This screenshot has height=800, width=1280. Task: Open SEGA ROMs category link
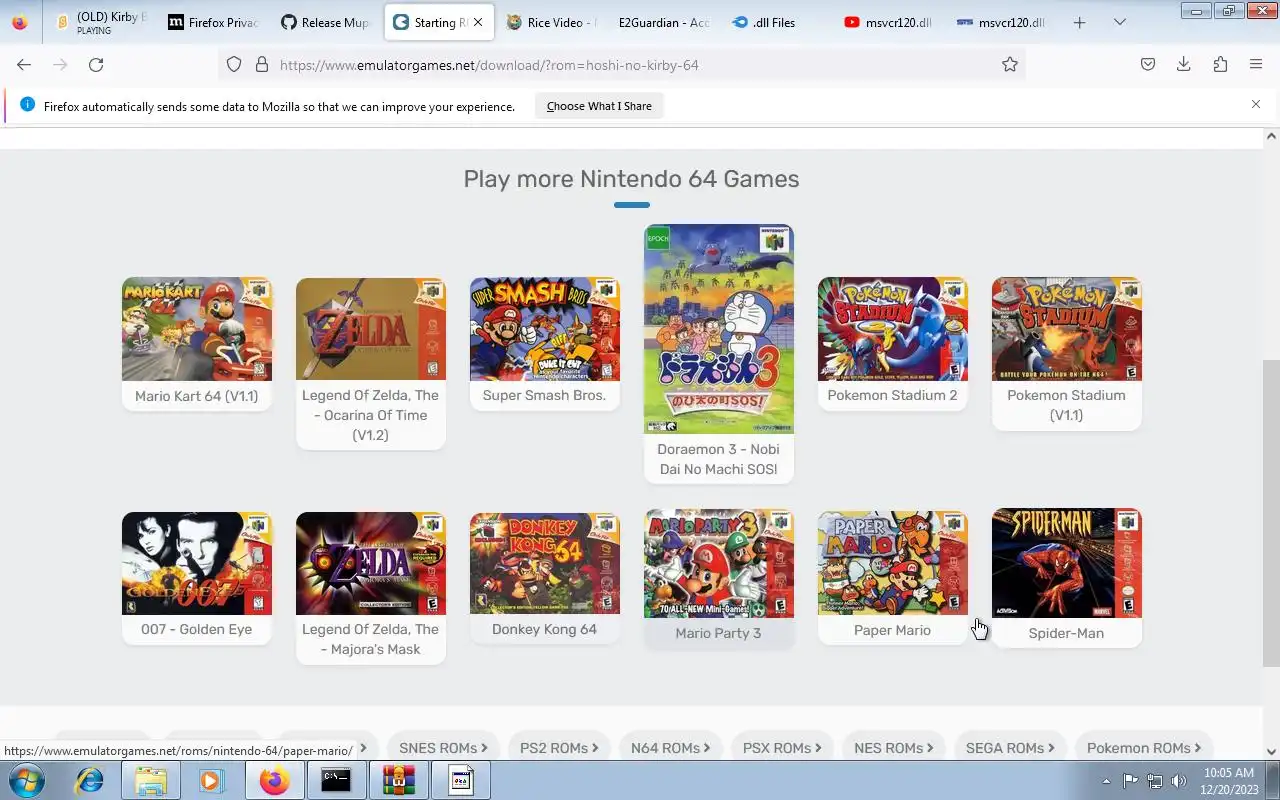(1009, 747)
